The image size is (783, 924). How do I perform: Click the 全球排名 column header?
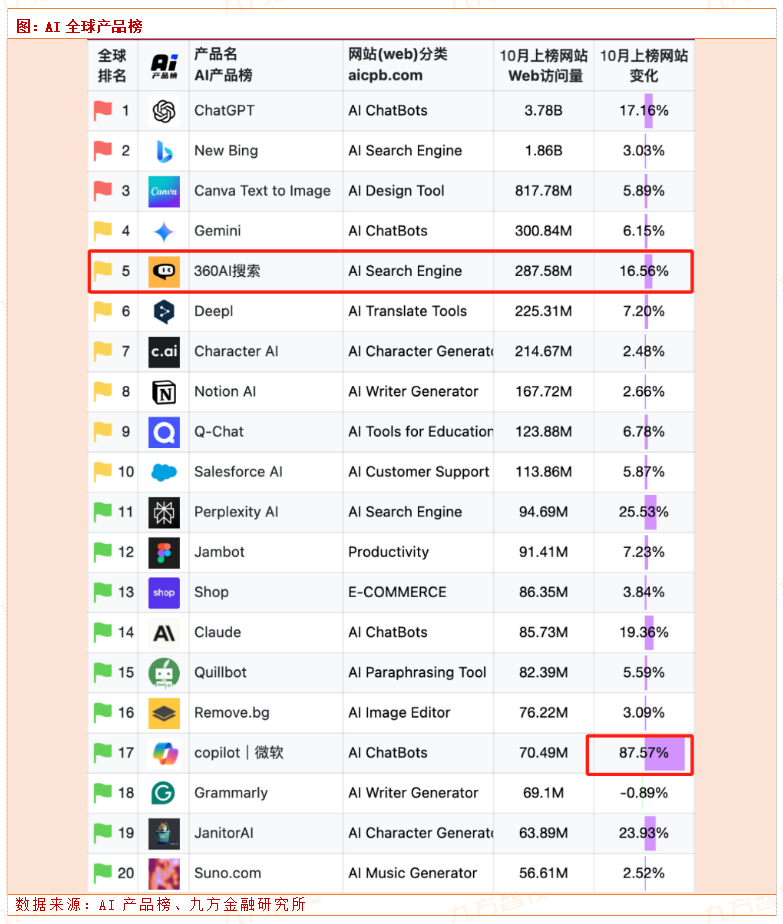tap(112, 65)
